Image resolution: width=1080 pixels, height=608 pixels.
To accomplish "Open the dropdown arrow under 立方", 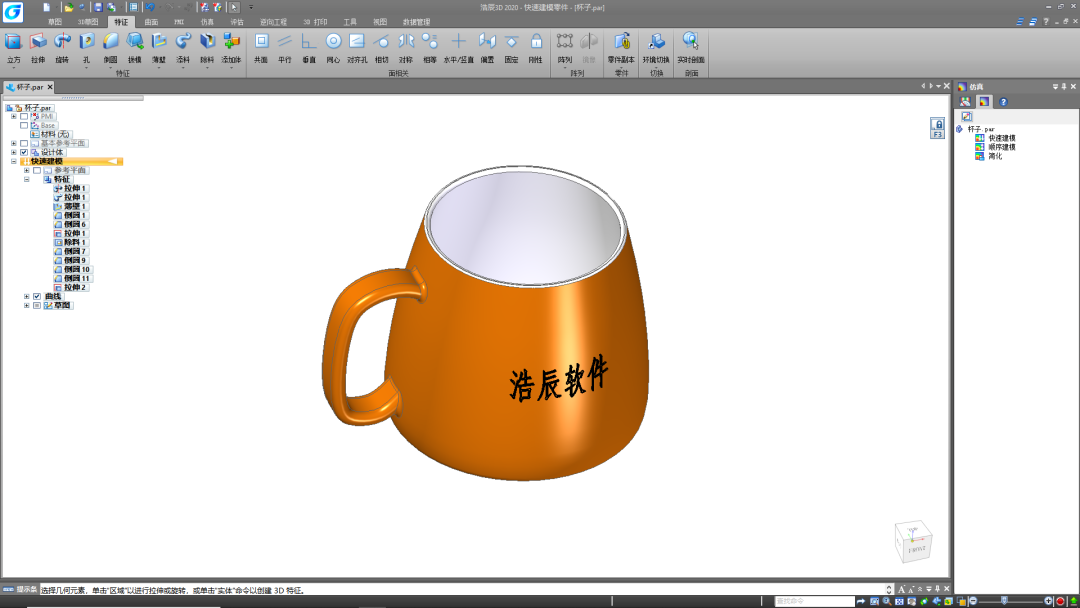I will pyautogui.click(x=14, y=67).
